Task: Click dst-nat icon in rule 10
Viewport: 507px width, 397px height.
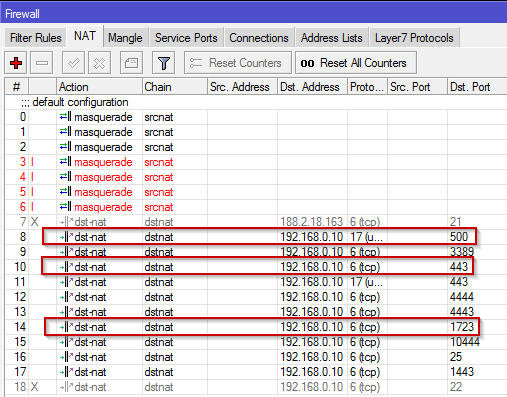Action: click(66, 267)
